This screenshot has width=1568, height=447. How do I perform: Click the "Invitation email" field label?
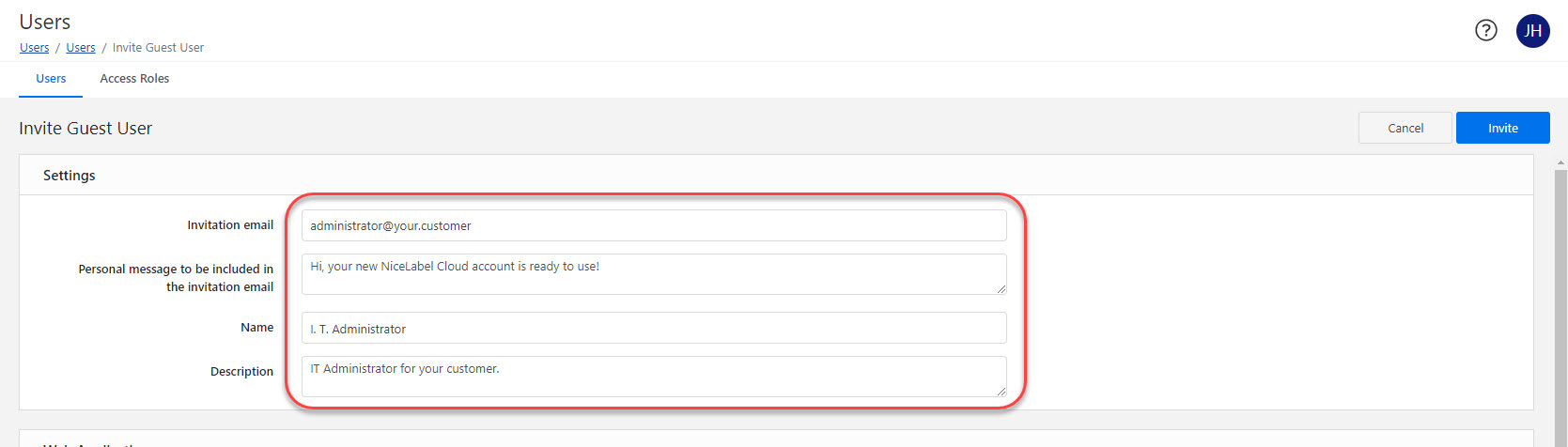[x=230, y=225]
